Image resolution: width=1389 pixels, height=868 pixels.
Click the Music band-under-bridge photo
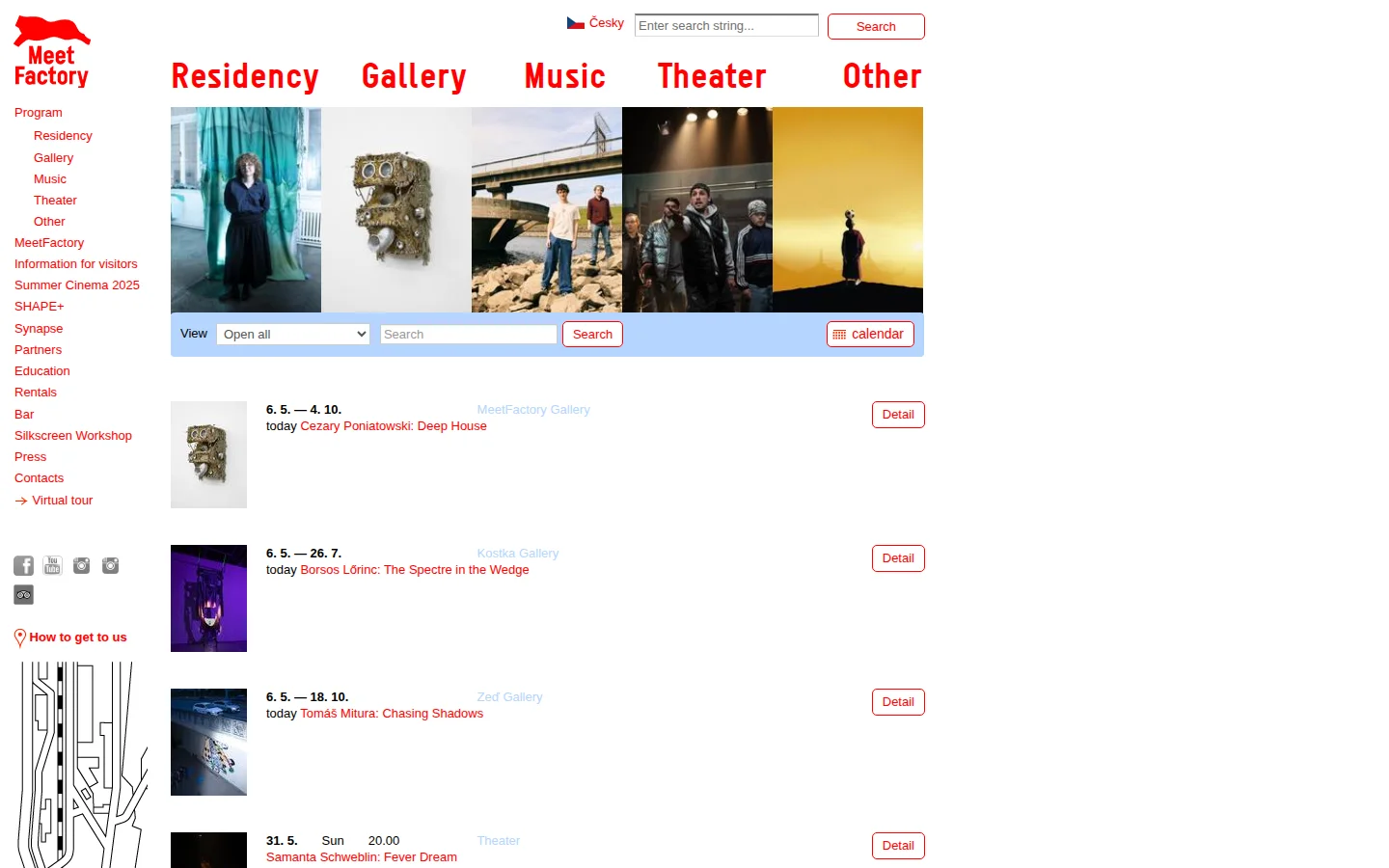point(547,209)
